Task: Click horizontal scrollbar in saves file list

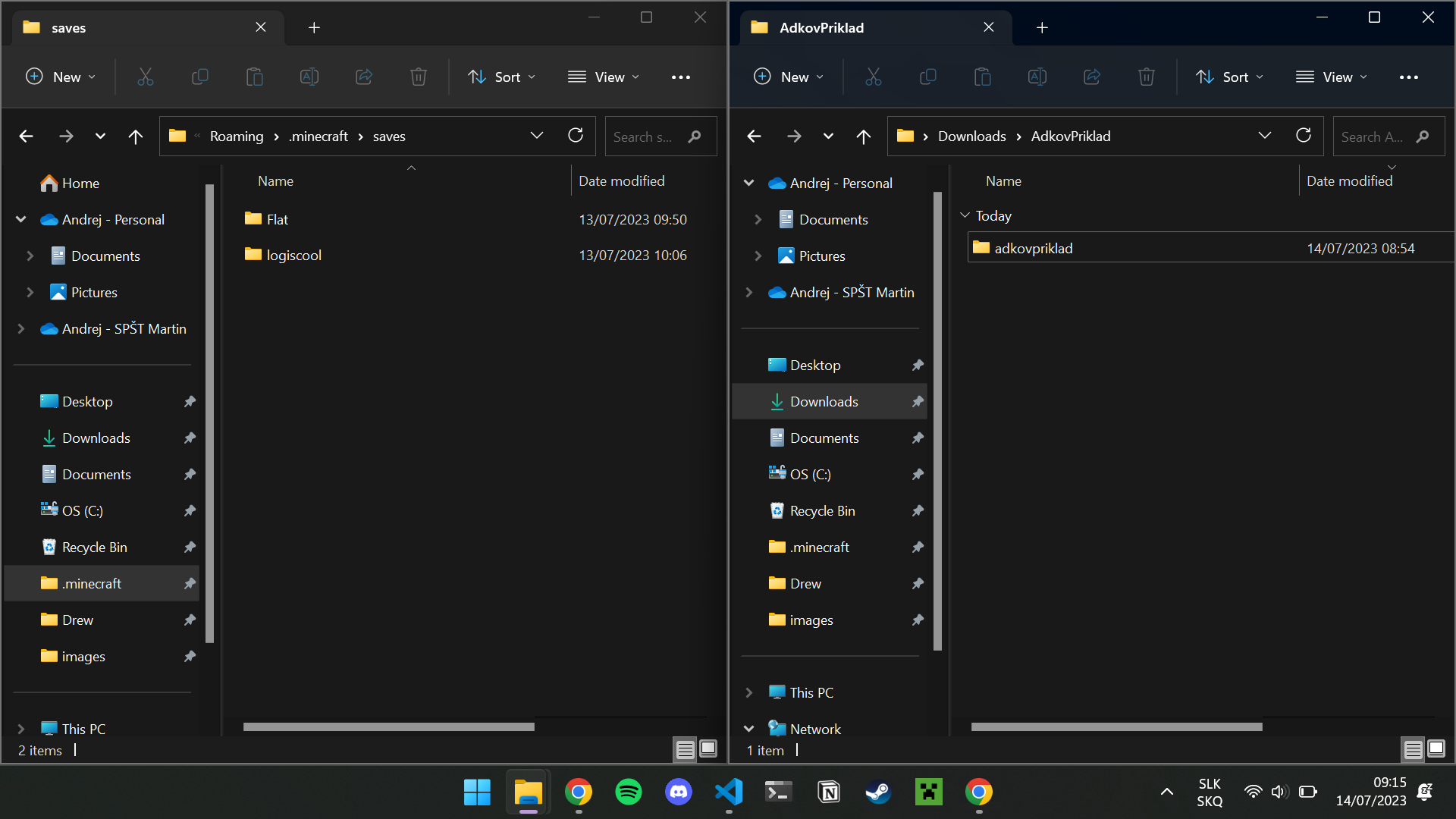Action: pos(388,726)
